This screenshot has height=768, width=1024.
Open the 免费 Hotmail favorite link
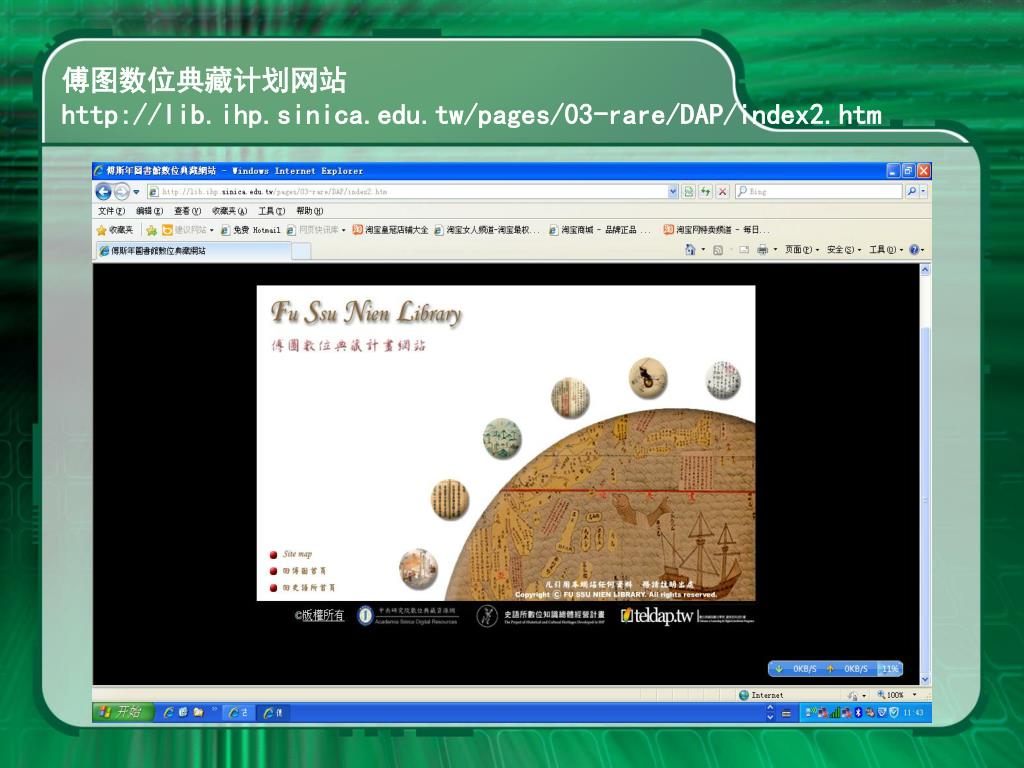(250, 230)
